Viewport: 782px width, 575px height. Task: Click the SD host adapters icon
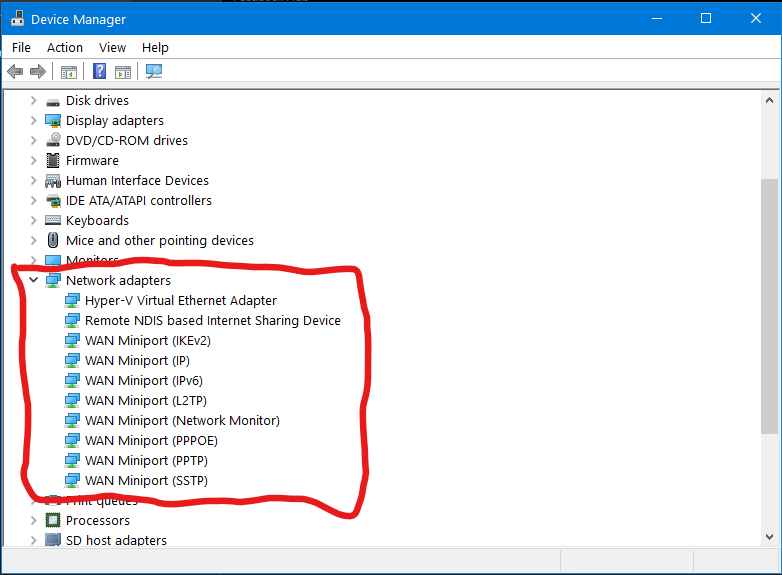[x=53, y=540]
